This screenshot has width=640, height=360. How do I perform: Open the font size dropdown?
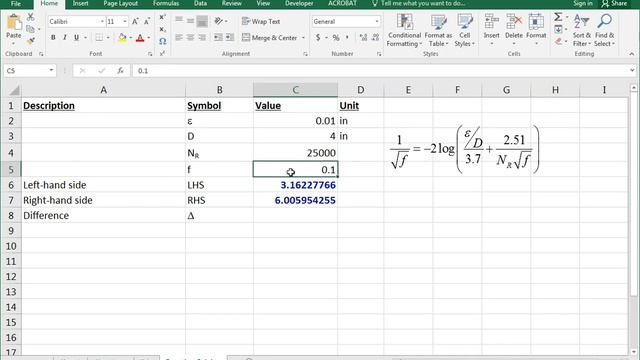pyautogui.click(x=124, y=22)
